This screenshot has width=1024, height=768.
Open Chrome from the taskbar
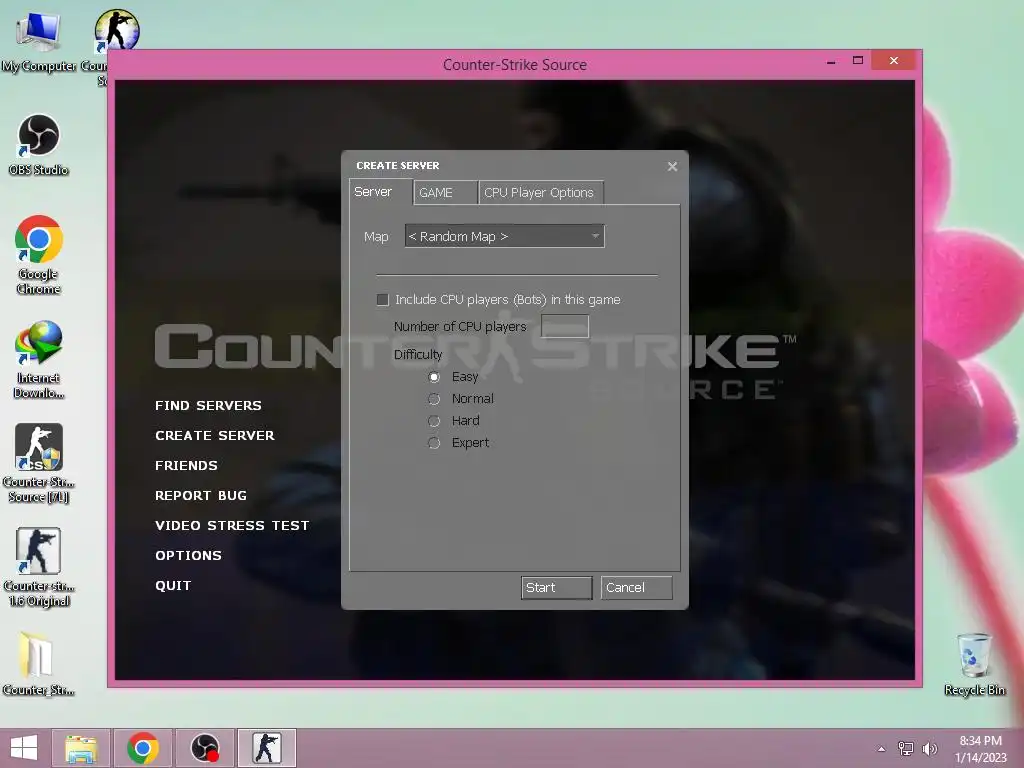pos(143,748)
